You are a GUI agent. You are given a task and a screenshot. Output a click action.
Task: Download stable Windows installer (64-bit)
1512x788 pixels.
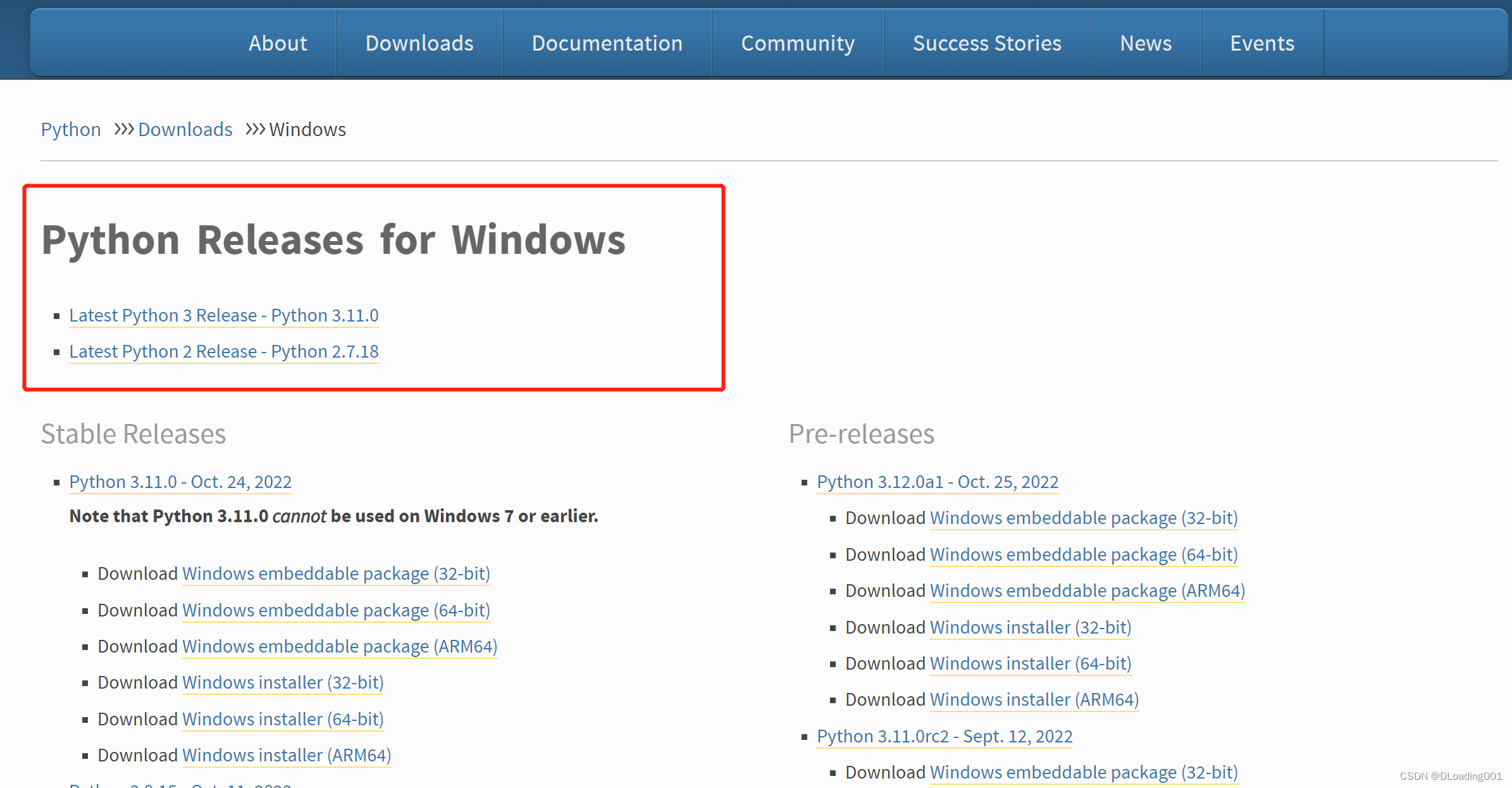283,719
